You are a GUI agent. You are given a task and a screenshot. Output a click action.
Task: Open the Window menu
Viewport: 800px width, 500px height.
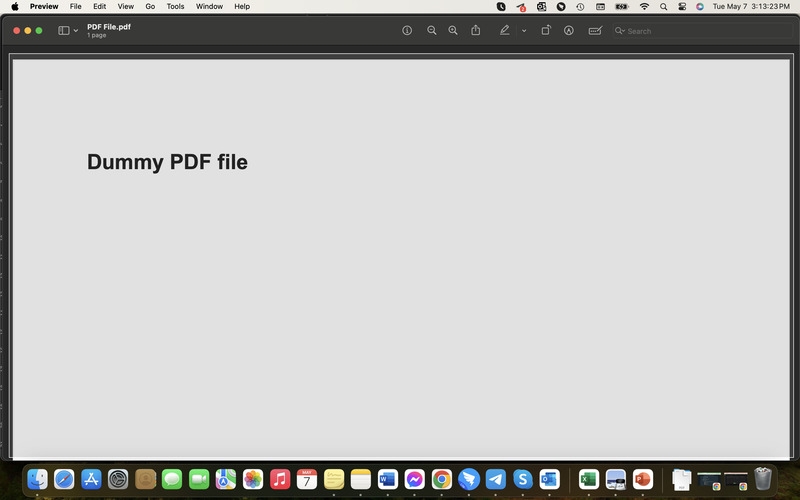209,7
